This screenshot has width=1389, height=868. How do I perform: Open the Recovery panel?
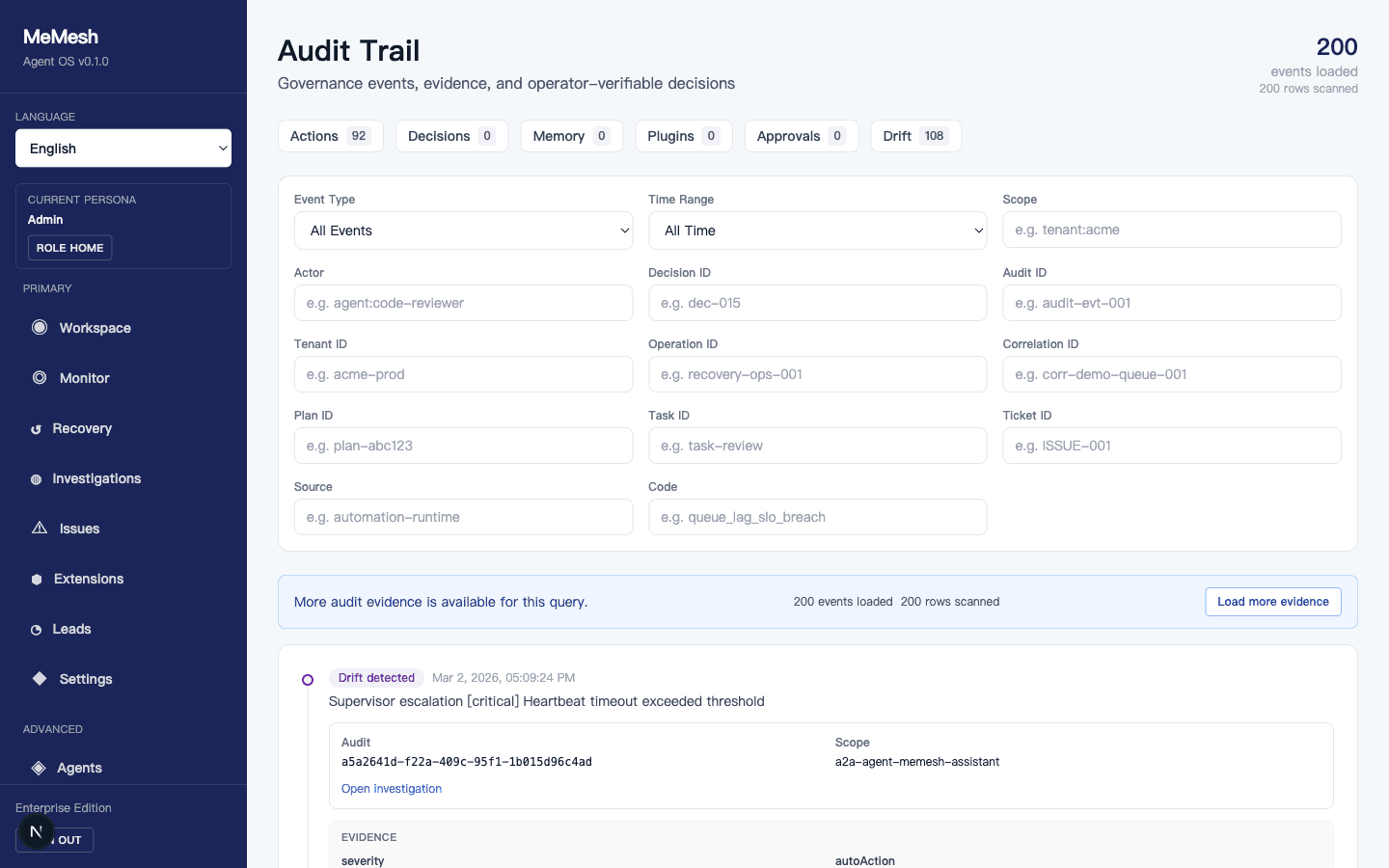(x=82, y=428)
